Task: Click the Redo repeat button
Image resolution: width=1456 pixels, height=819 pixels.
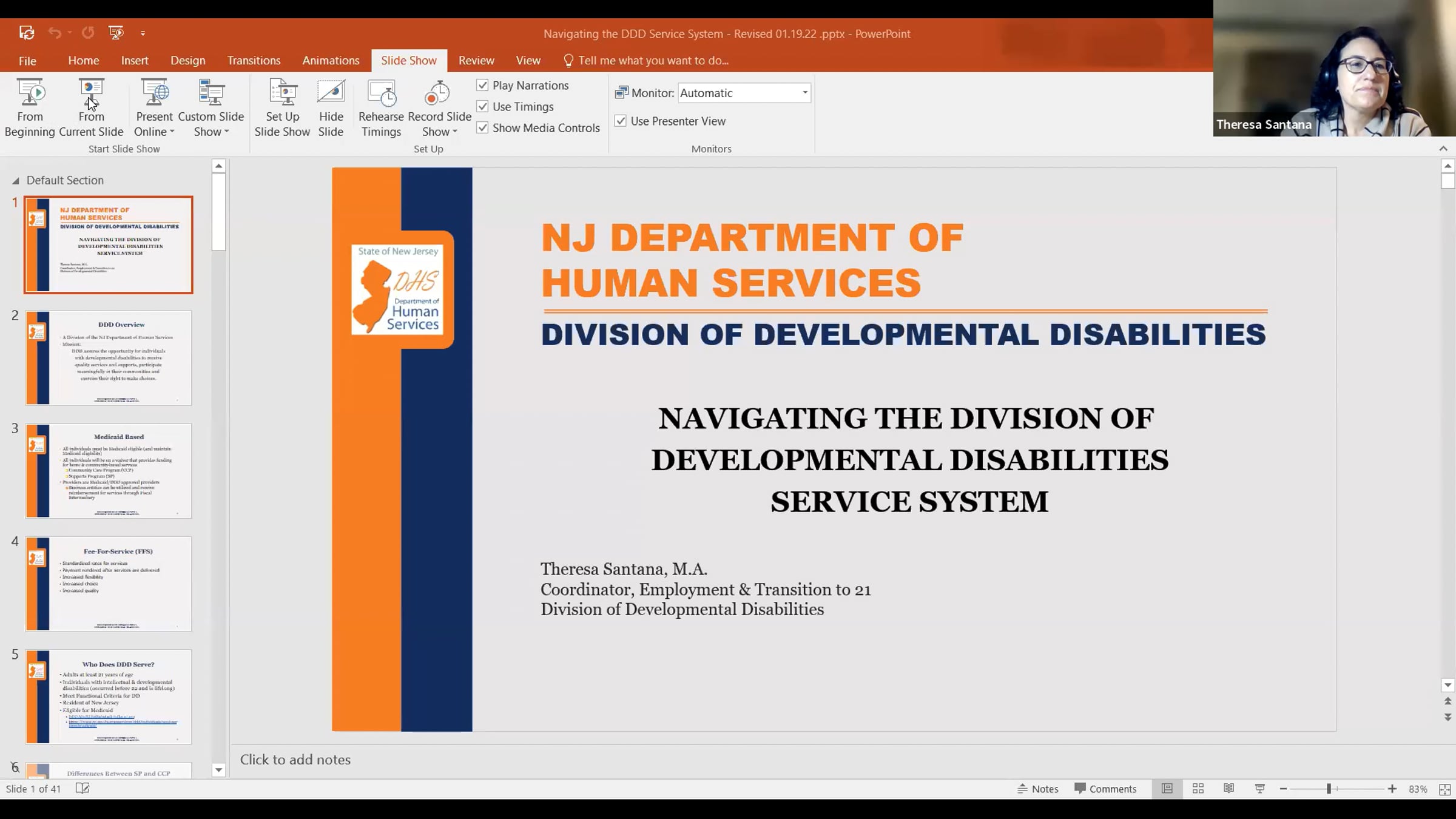Action: pos(88,33)
